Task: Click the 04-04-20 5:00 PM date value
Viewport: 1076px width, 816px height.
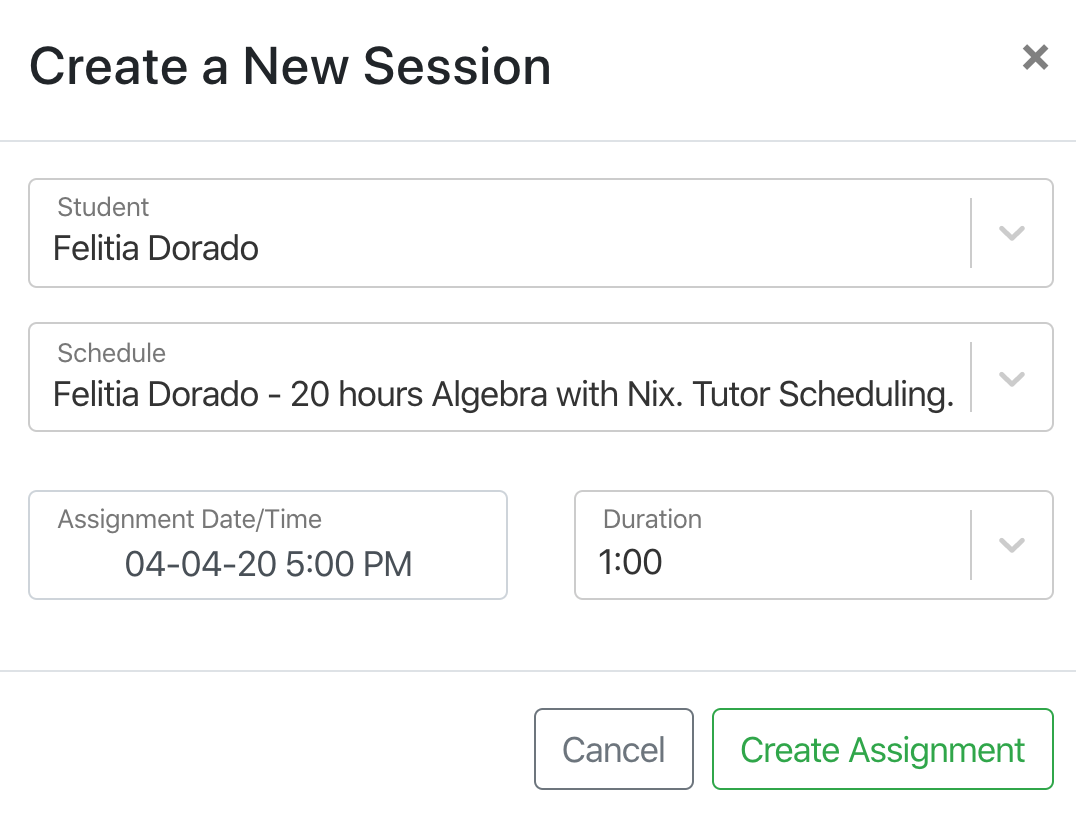Action: point(268,564)
